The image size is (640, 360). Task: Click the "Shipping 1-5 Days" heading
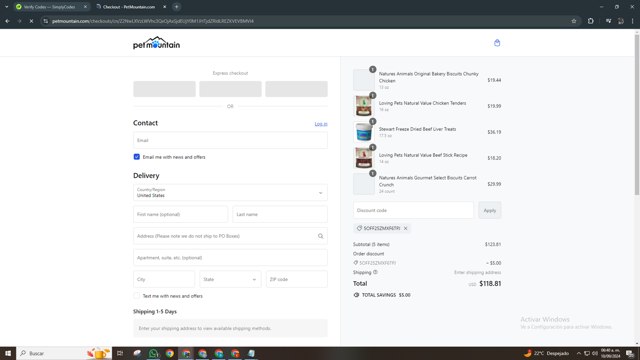pos(155,311)
